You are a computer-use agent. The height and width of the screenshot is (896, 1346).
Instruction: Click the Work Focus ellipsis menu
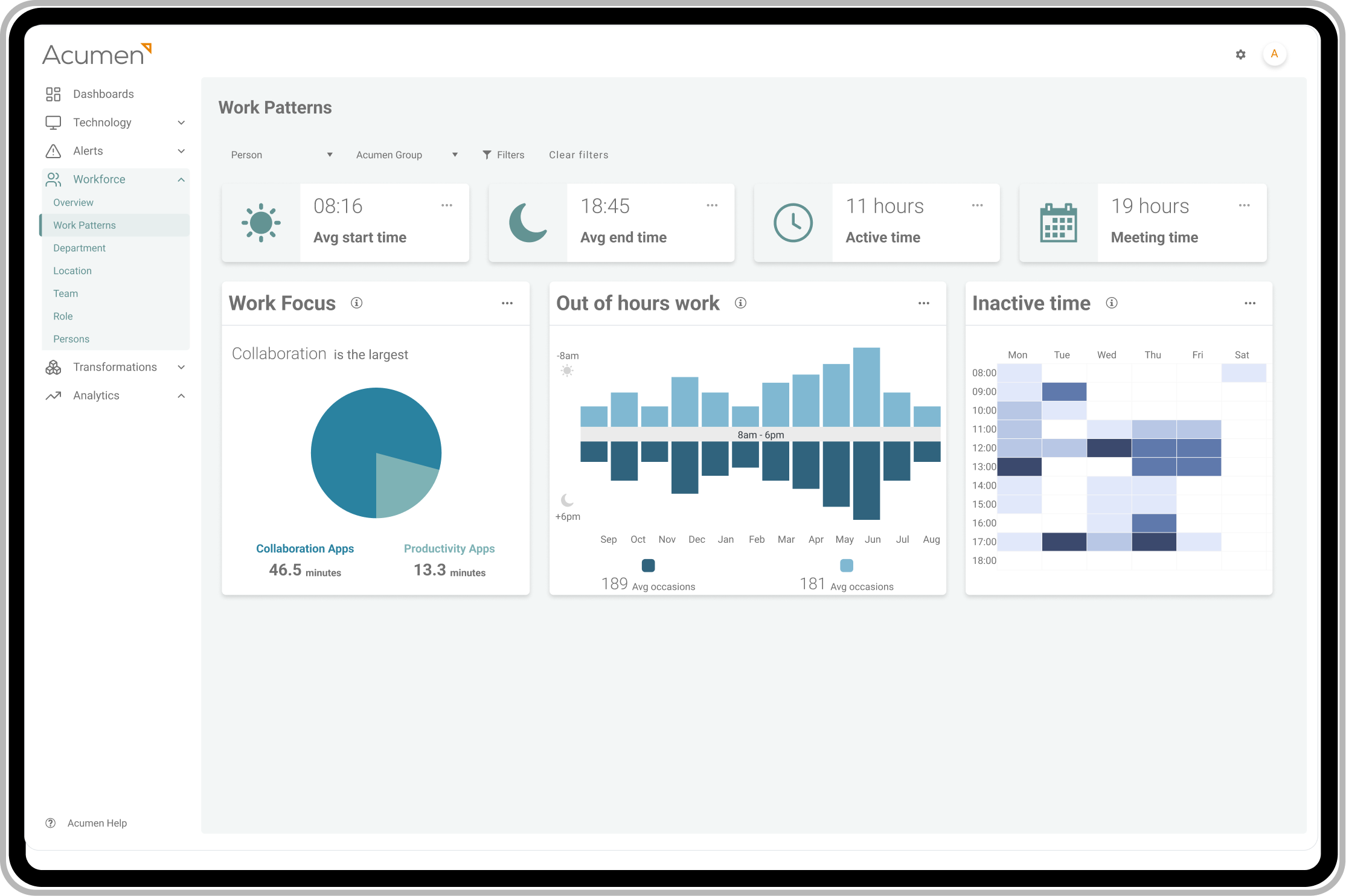click(x=508, y=302)
